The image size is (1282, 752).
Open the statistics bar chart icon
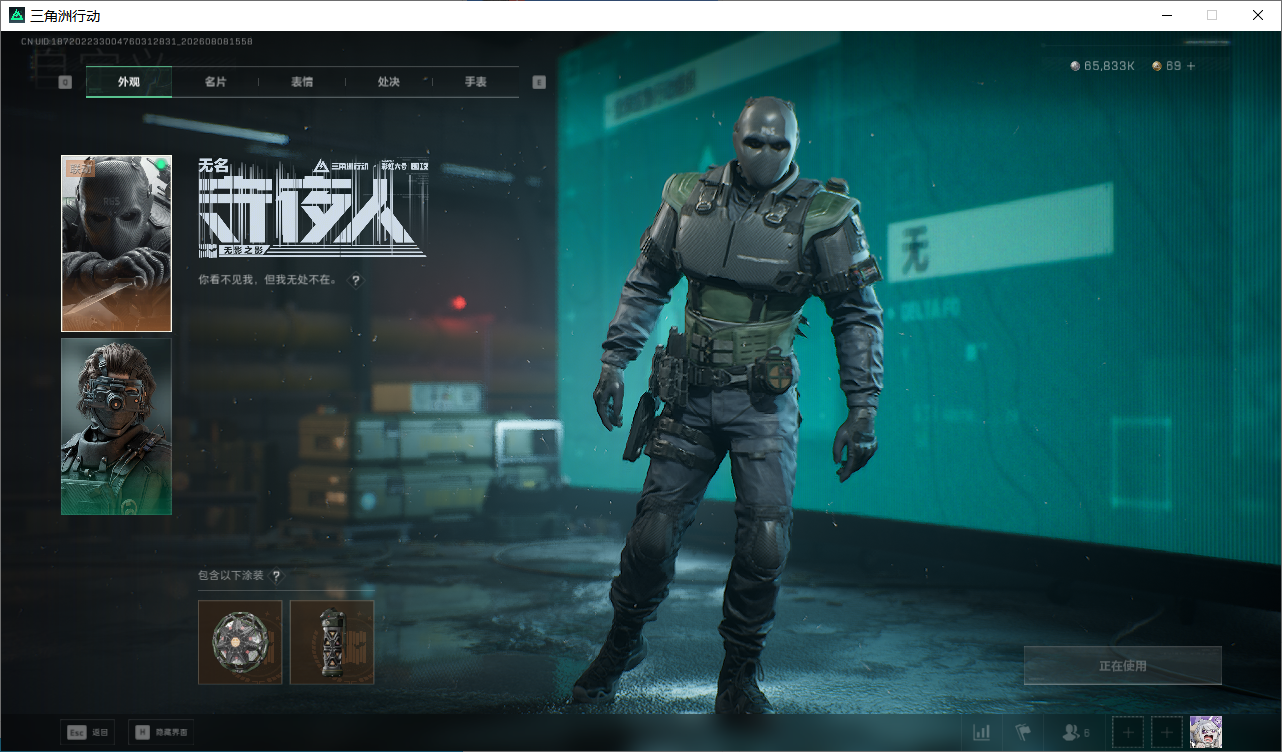click(x=982, y=733)
